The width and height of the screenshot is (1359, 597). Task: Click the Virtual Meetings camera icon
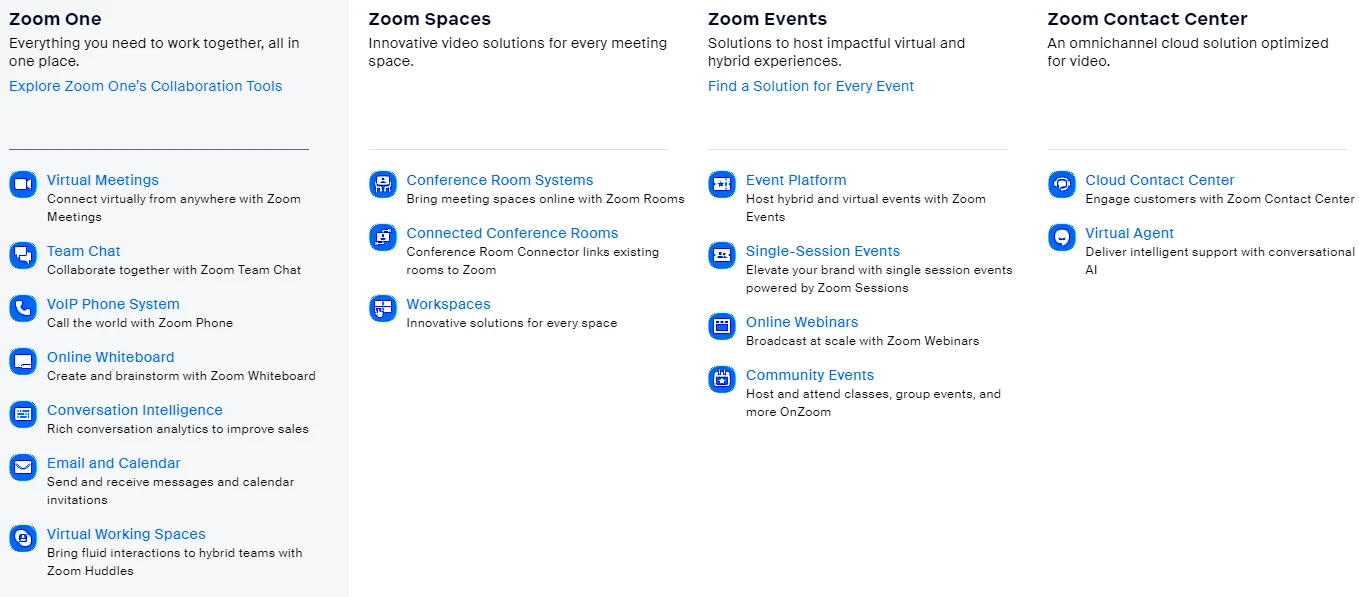click(x=22, y=184)
